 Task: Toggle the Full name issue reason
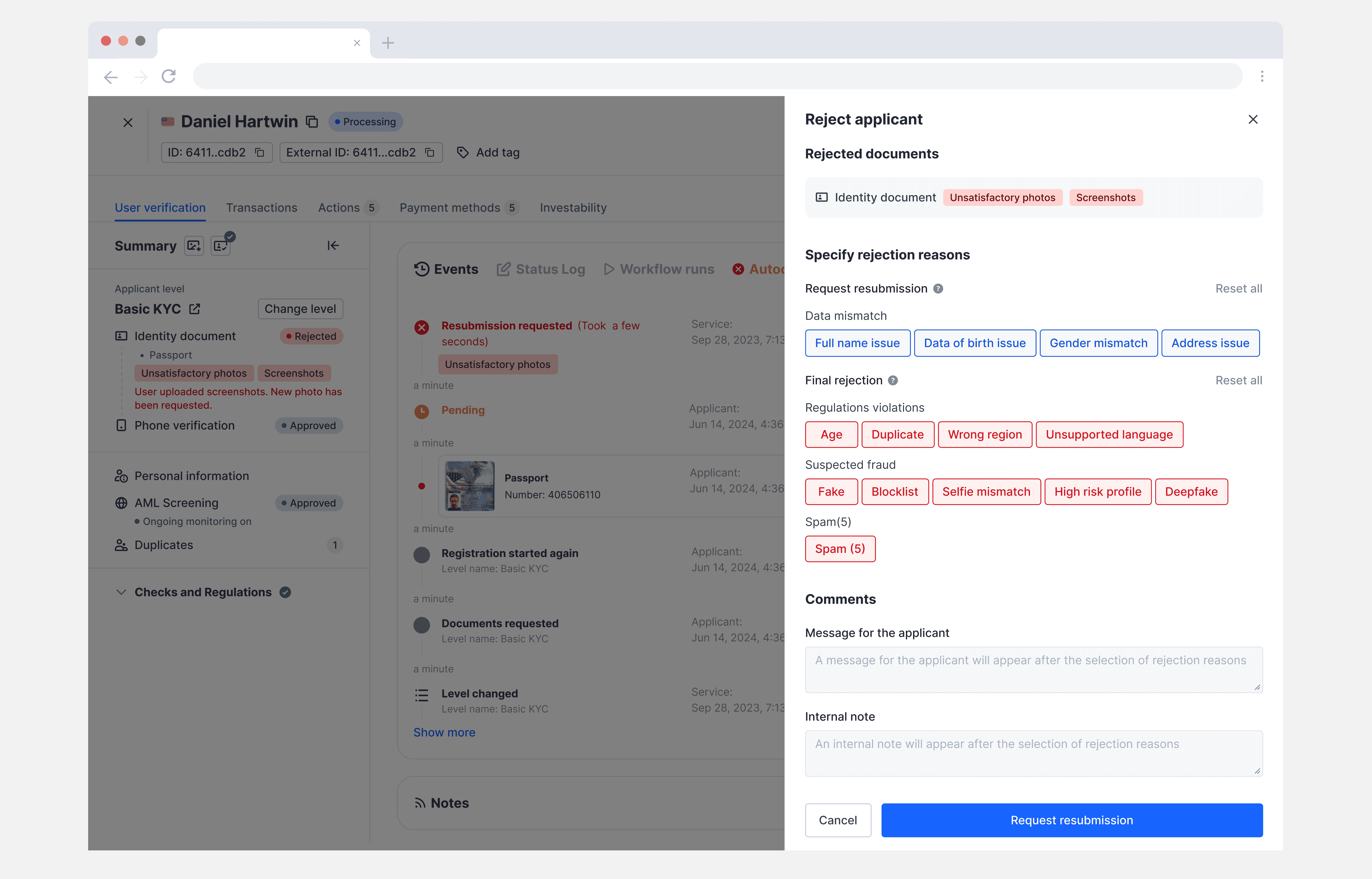[x=857, y=343]
